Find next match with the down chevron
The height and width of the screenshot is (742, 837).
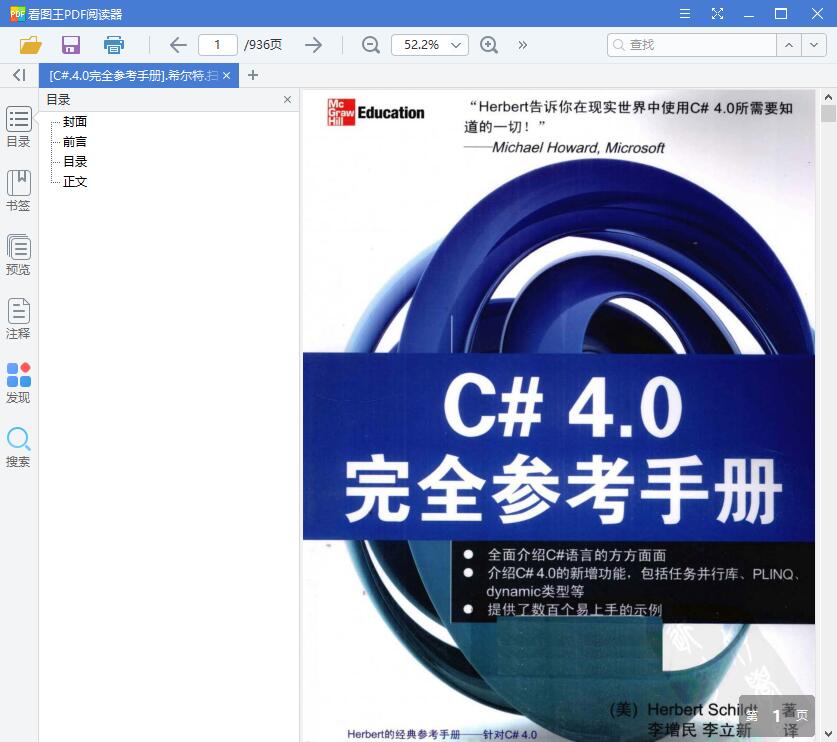tap(814, 45)
